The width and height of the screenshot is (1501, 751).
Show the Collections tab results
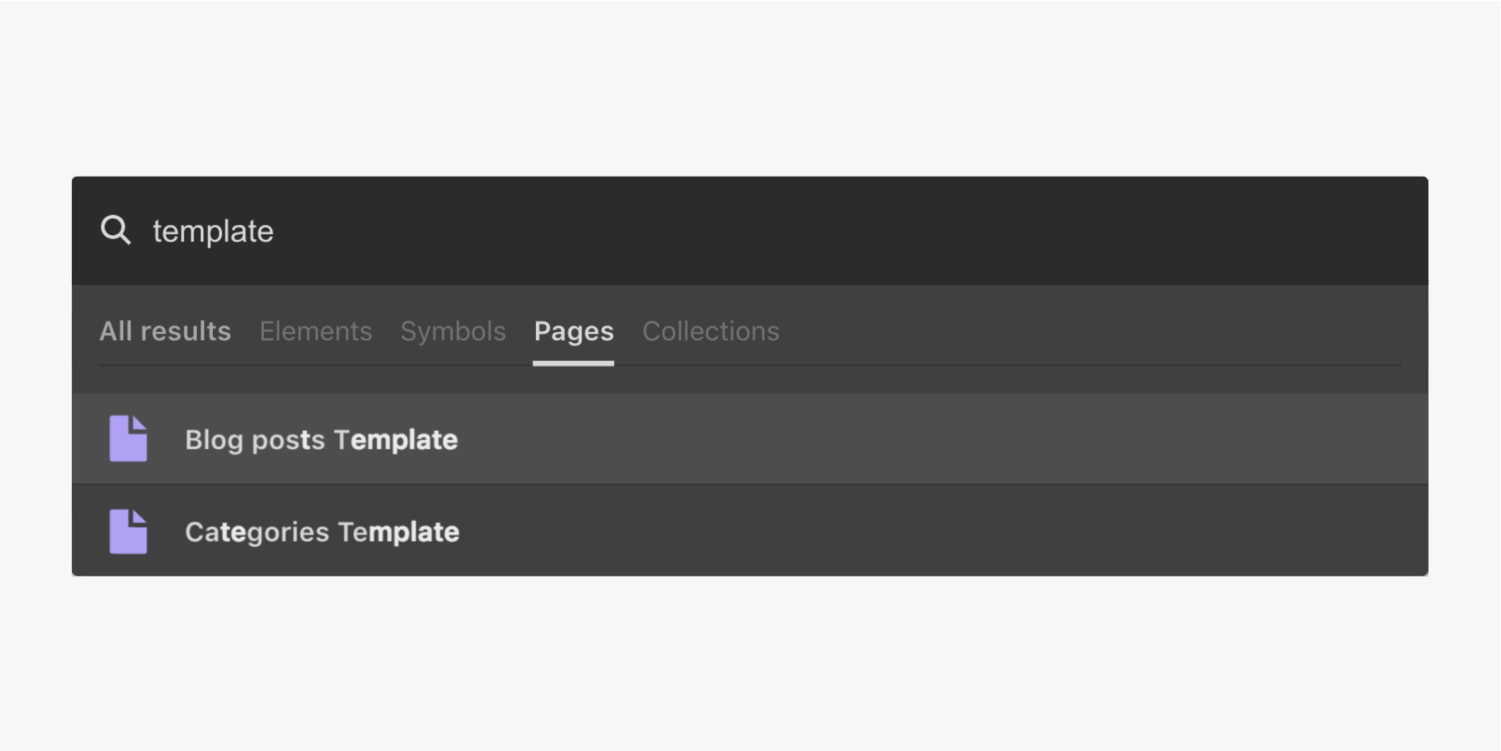pos(711,331)
